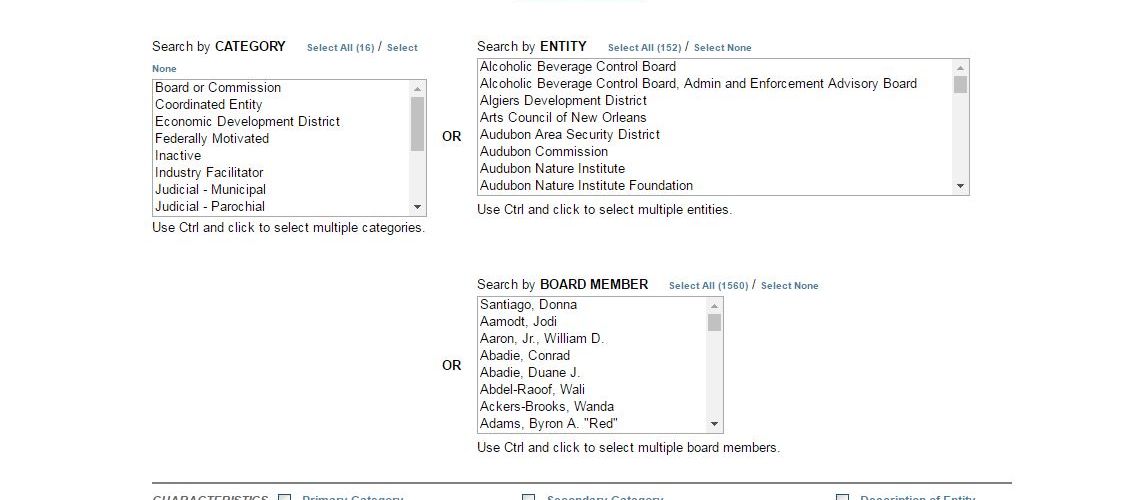Image resolution: width=1124 pixels, height=500 pixels.
Task: Check the Secondary Category checkbox
Action: (x=529, y=497)
